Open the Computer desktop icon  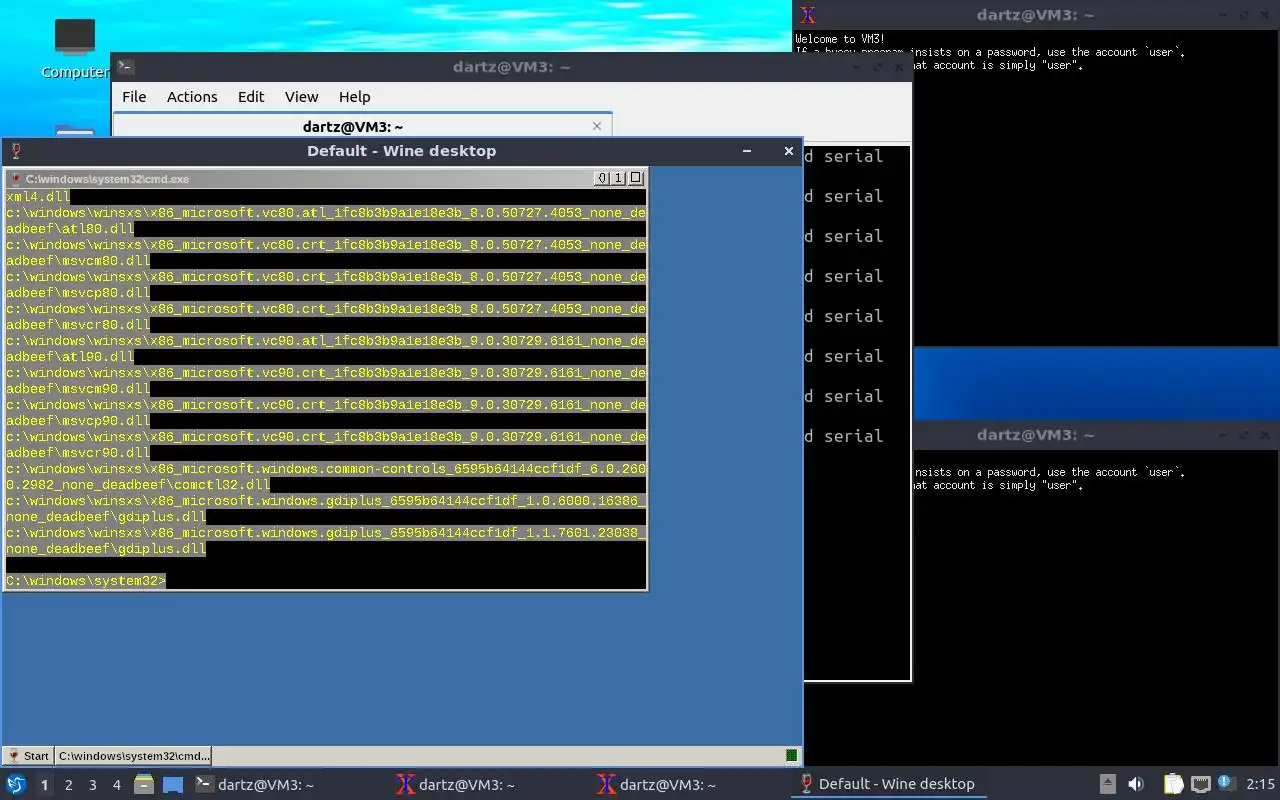pos(75,48)
